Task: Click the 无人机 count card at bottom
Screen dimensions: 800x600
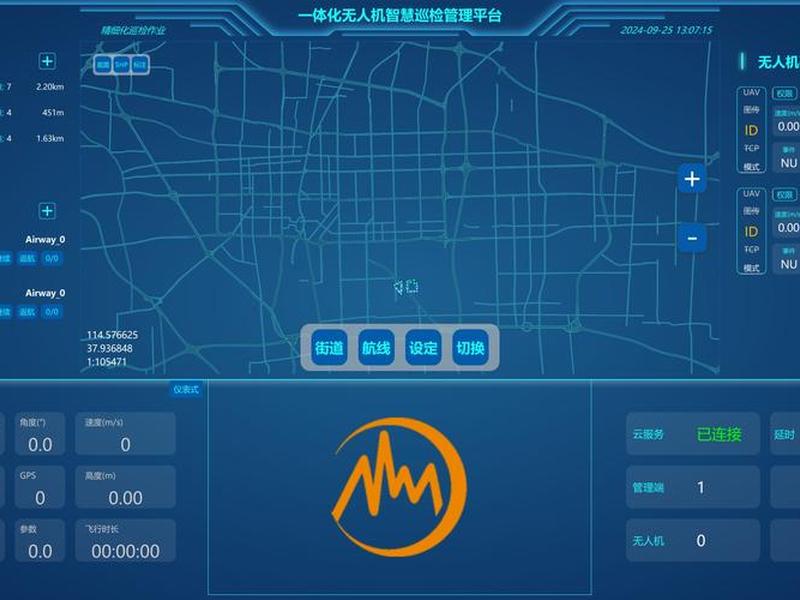Action: (693, 540)
